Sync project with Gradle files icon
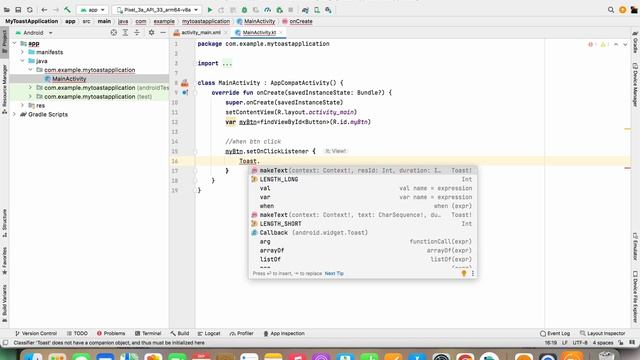Viewport: 640px width, 360px height. click(x=305, y=10)
